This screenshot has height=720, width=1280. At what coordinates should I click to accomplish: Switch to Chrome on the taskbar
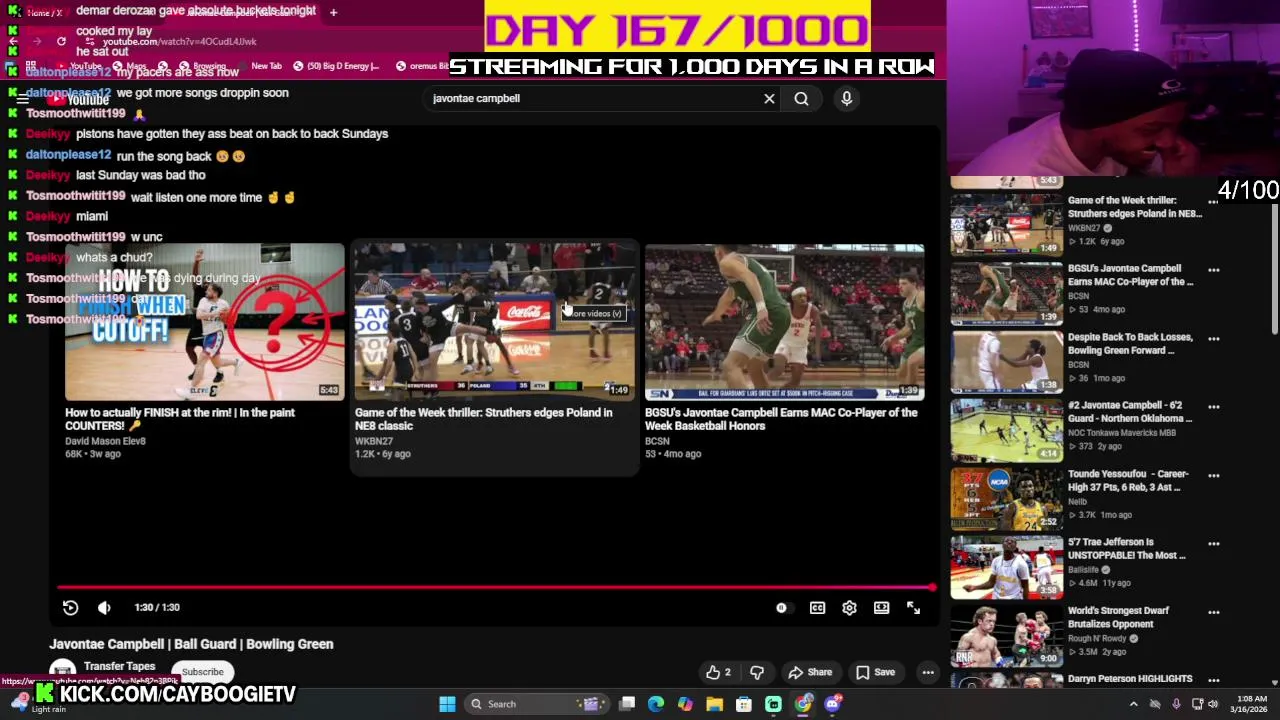[803, 704]
